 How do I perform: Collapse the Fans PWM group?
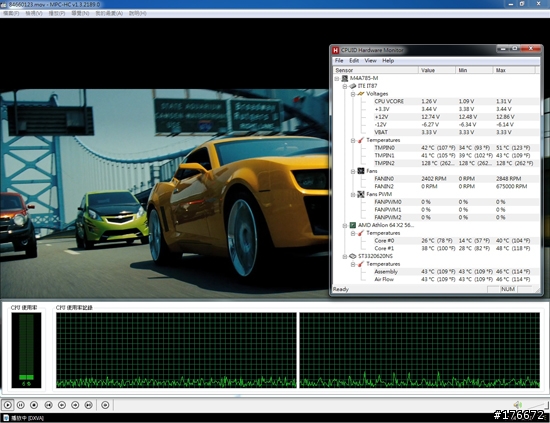353,194
